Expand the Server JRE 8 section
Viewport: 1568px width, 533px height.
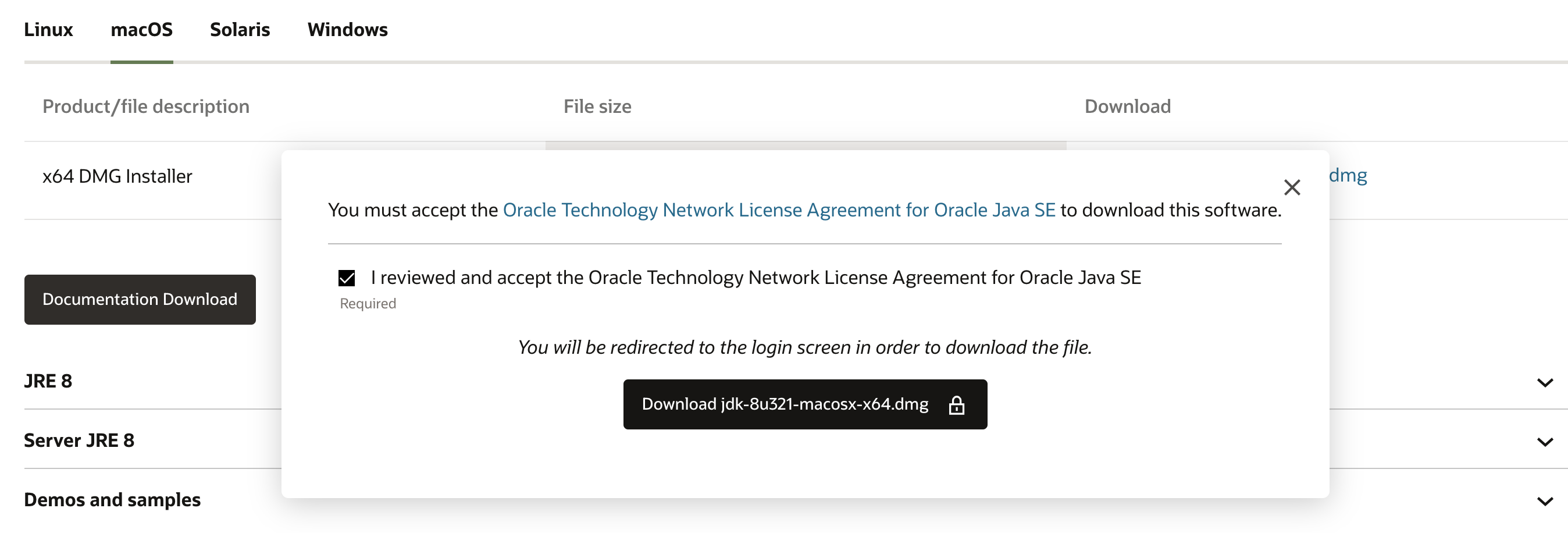(1544, 442)
